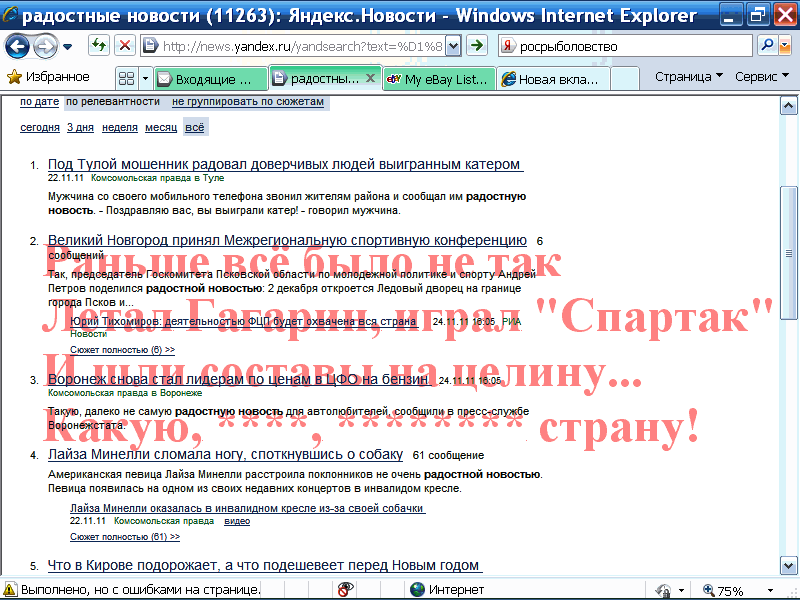Select the всё period filter

point(194,128)
